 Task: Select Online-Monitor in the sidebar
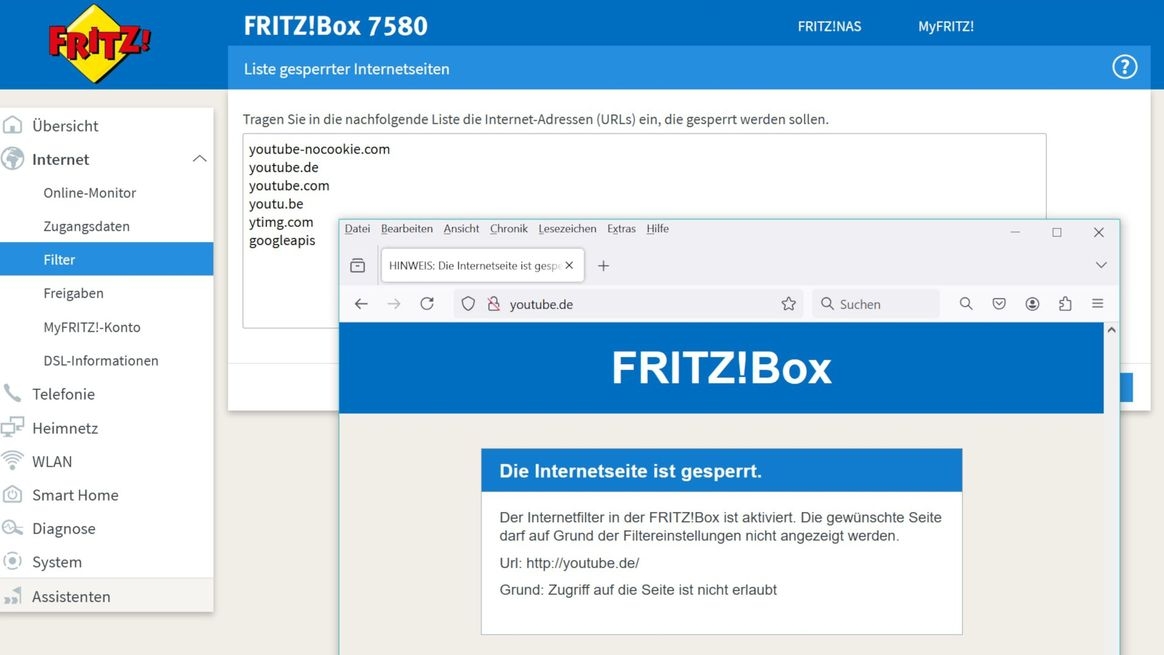pyautogui.click(x=90, y=193)
